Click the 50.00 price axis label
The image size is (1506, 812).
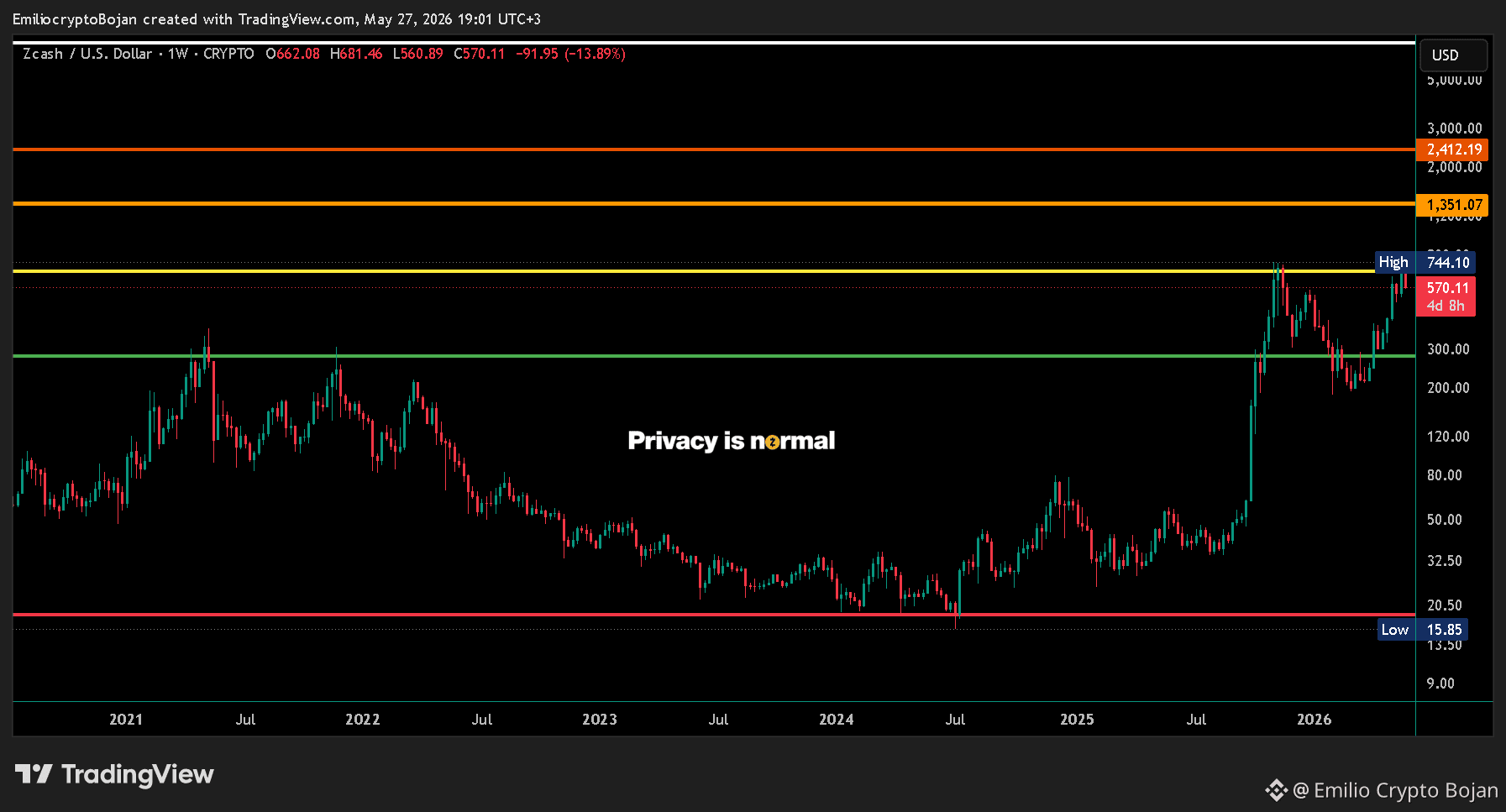(x=1445, y=520)
